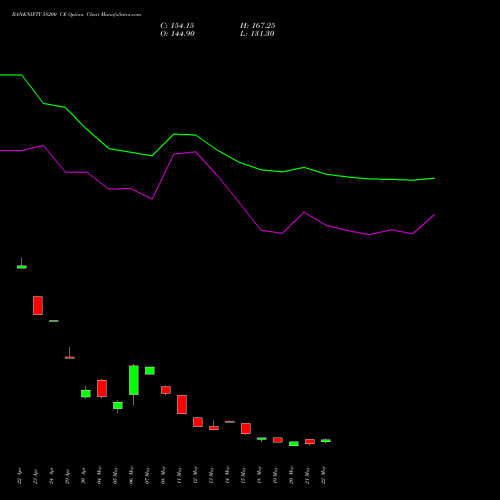Click the 12 May date label
Screen dimensions: 500x500
coord(196,475)
